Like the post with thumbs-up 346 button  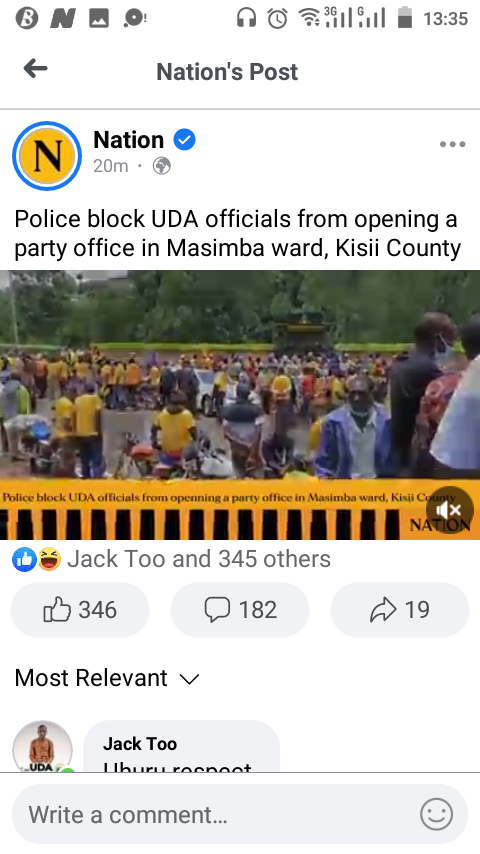pos(80,609)
